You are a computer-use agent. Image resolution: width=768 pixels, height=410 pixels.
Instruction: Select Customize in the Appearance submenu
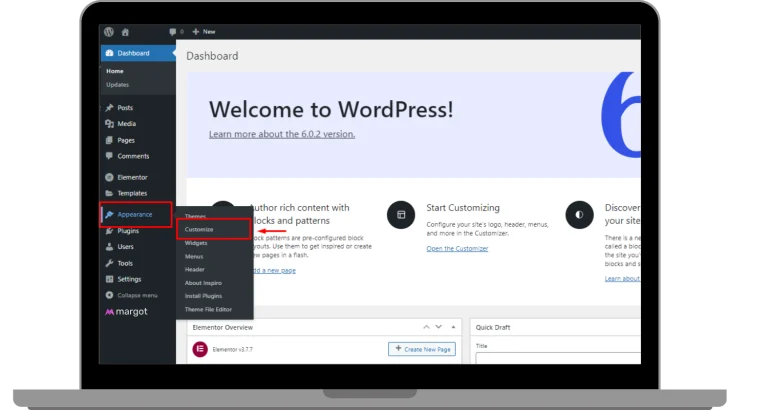coord(199,230)
